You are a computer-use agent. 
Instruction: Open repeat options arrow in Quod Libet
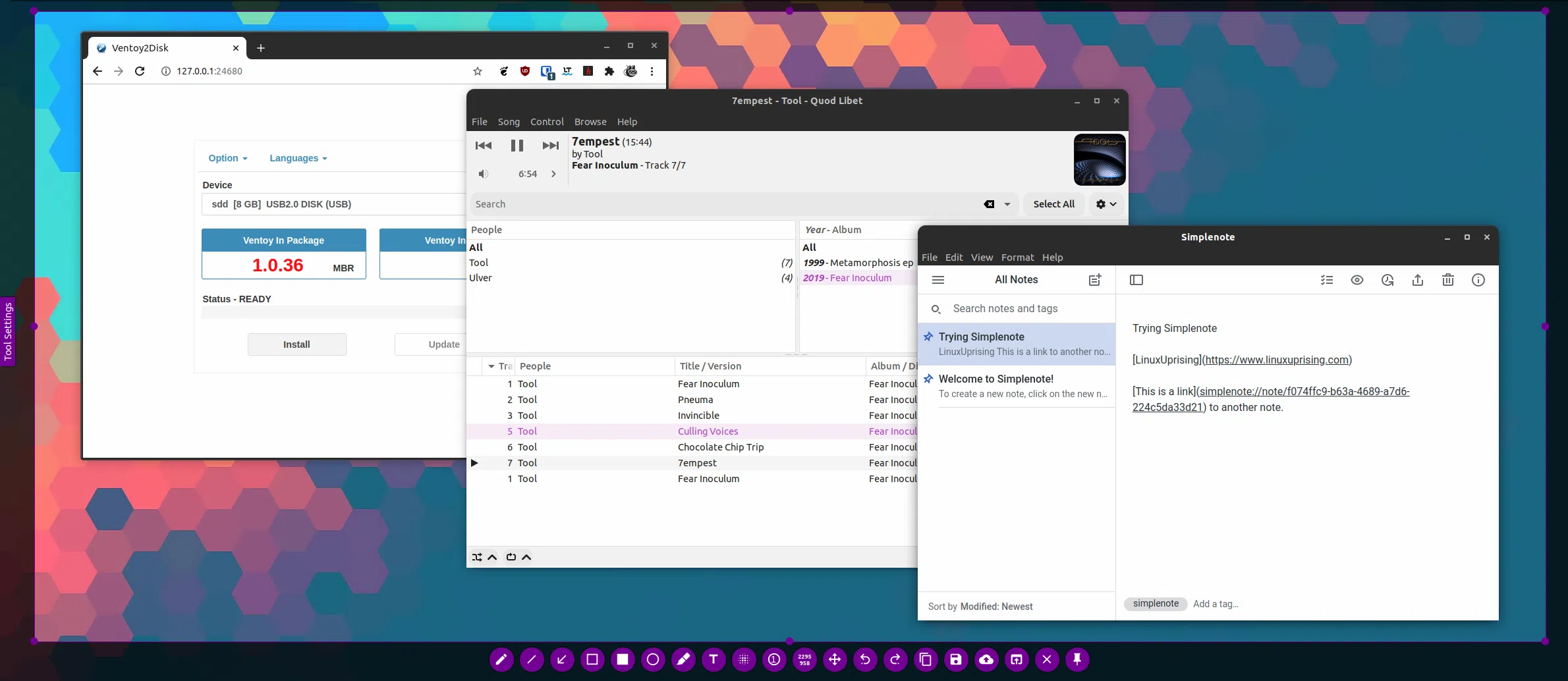tap(526, 557)
